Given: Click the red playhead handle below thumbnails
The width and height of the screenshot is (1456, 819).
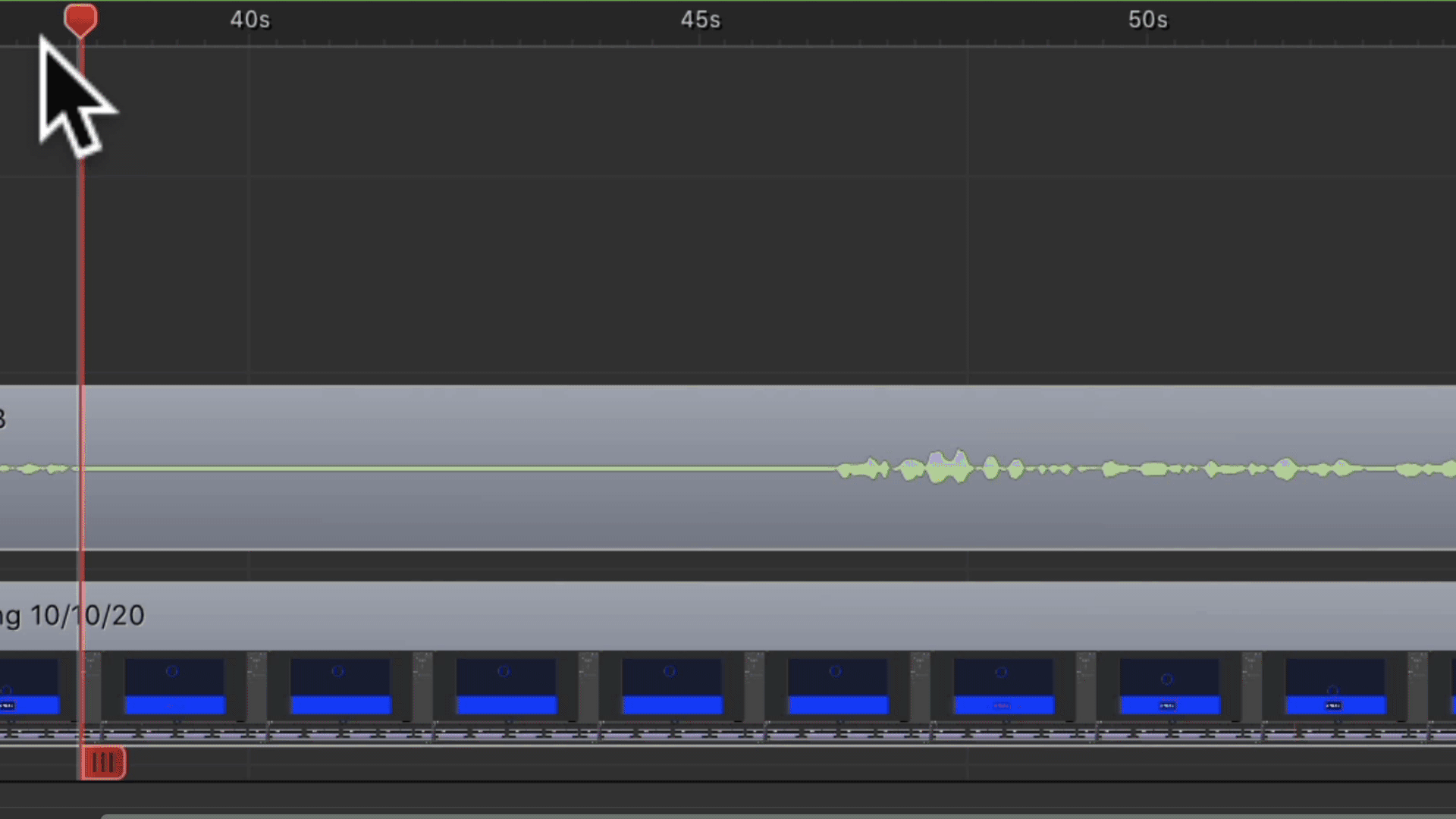Looking at the screenshot, I should click(103, 763).
